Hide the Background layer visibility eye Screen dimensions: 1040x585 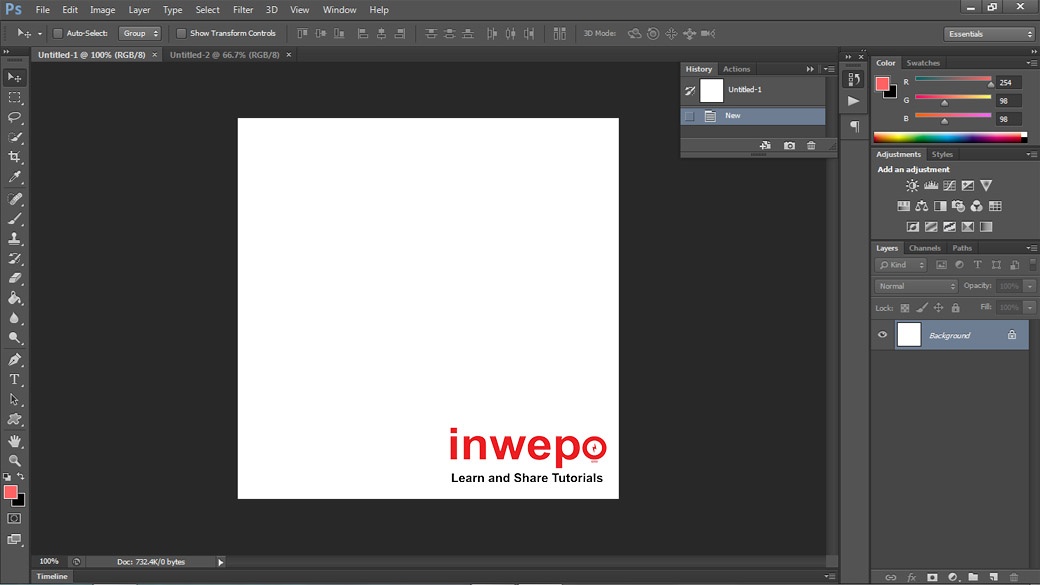click(882, 335)
